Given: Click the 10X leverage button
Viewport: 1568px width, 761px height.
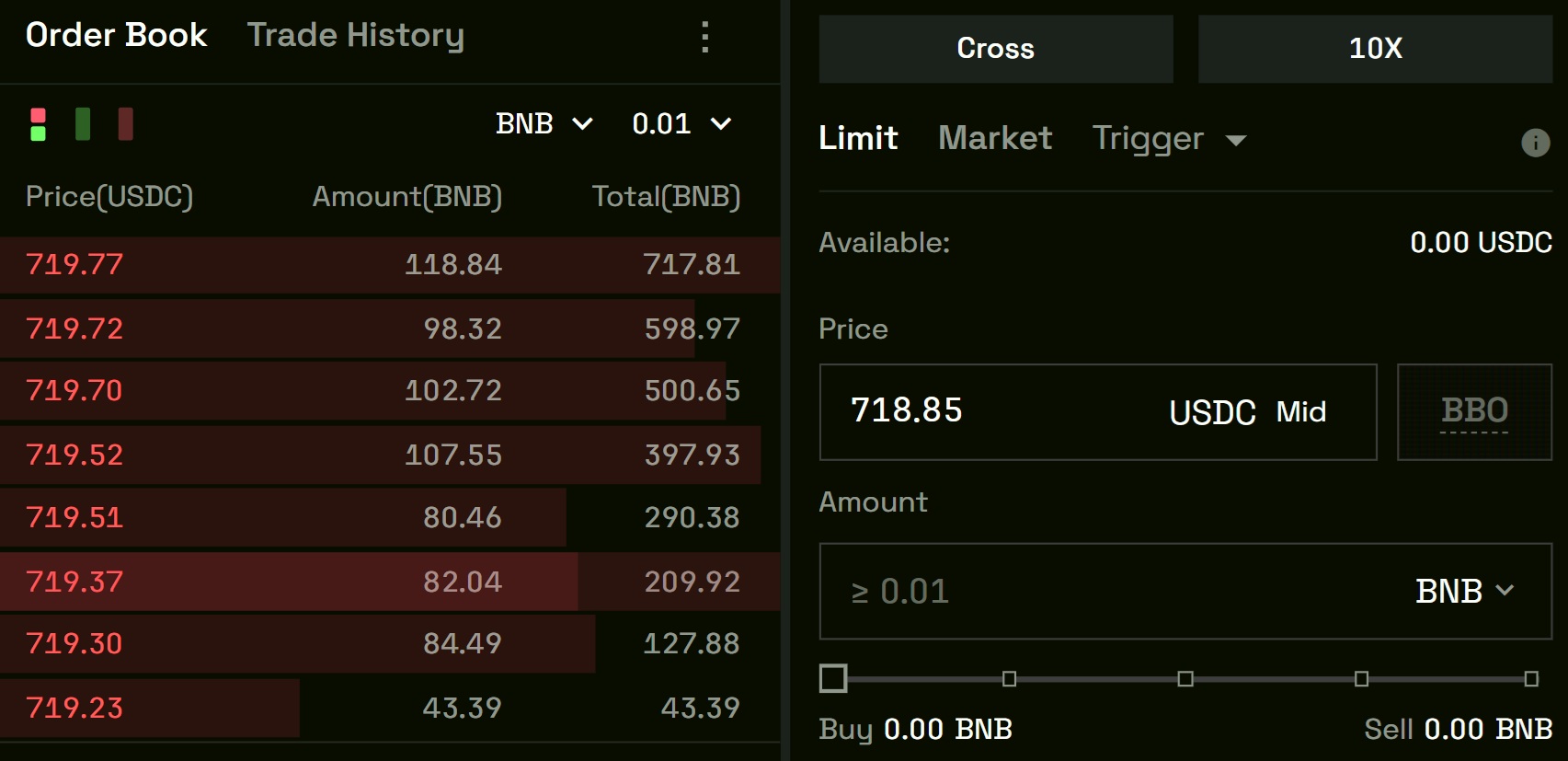Looking at the screenshot, I should click(1375, 49).
